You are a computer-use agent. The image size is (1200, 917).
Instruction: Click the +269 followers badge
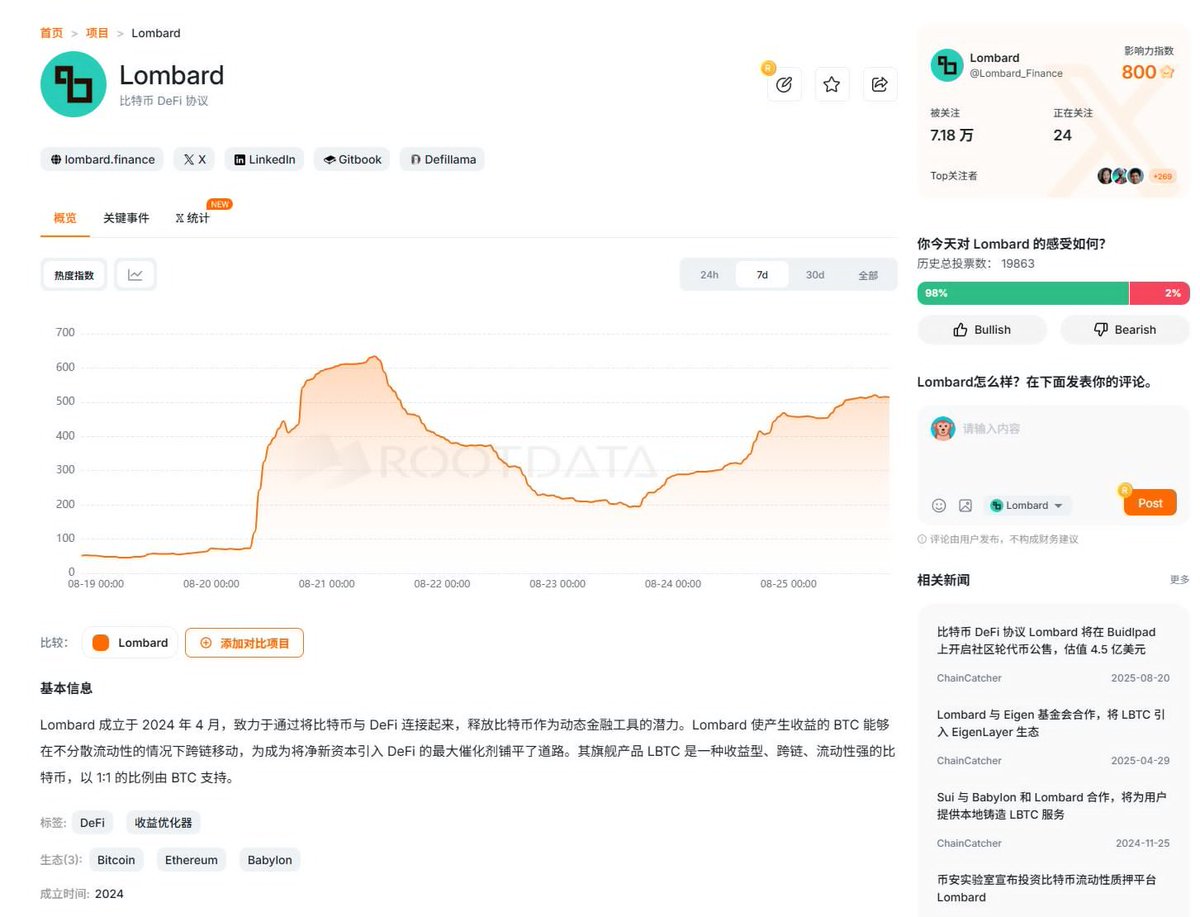click(1162, 176)
